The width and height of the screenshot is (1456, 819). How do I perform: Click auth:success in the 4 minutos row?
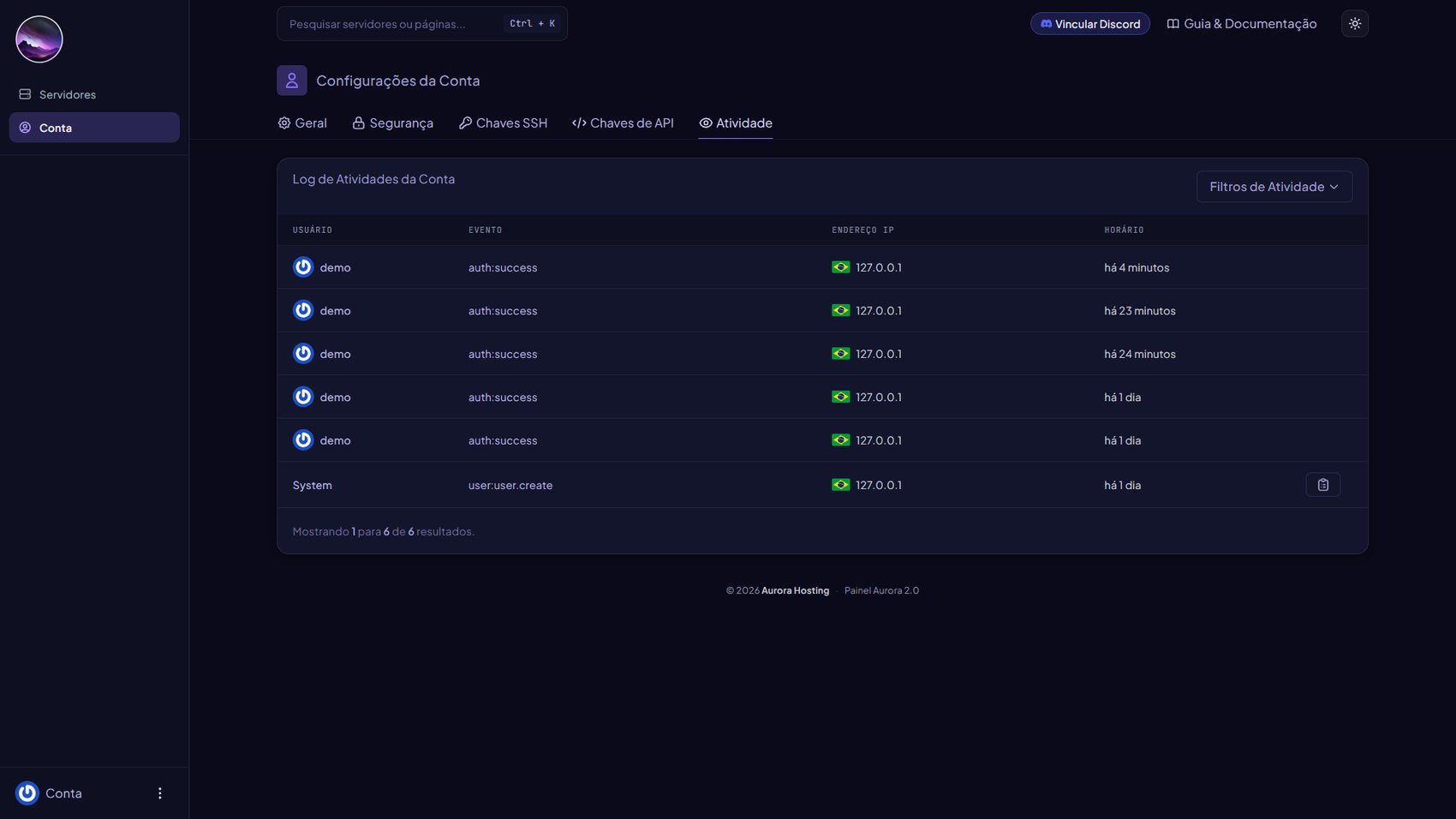pos(503,267)
